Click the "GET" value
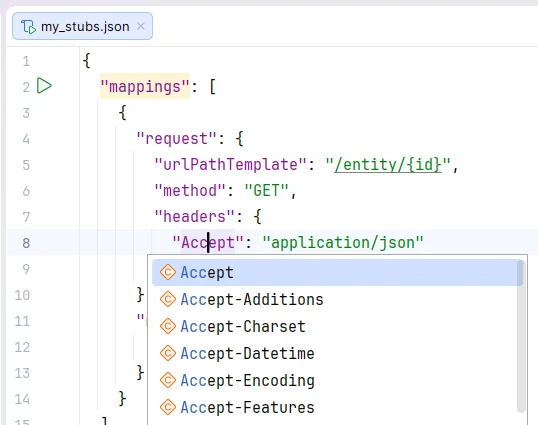This screenshot has width=538, height=425. 266,191
